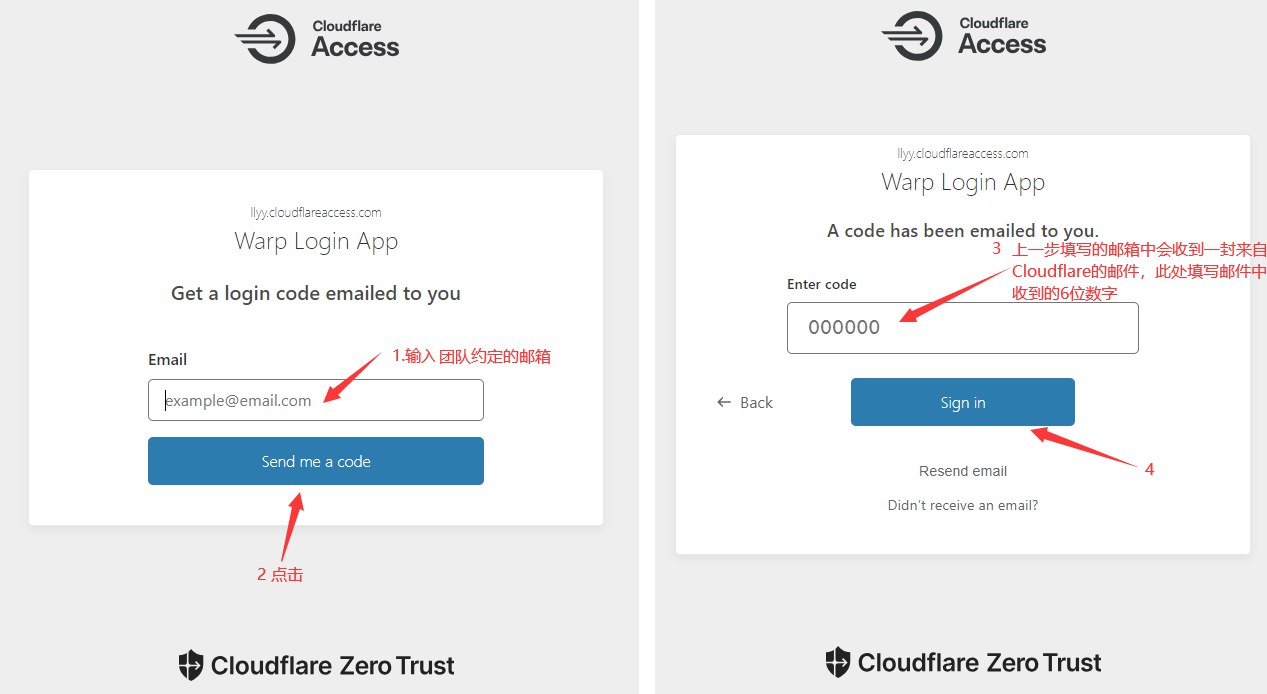Click the Cloudflare Access arrow logo above the email form

[x=265, y=39]
